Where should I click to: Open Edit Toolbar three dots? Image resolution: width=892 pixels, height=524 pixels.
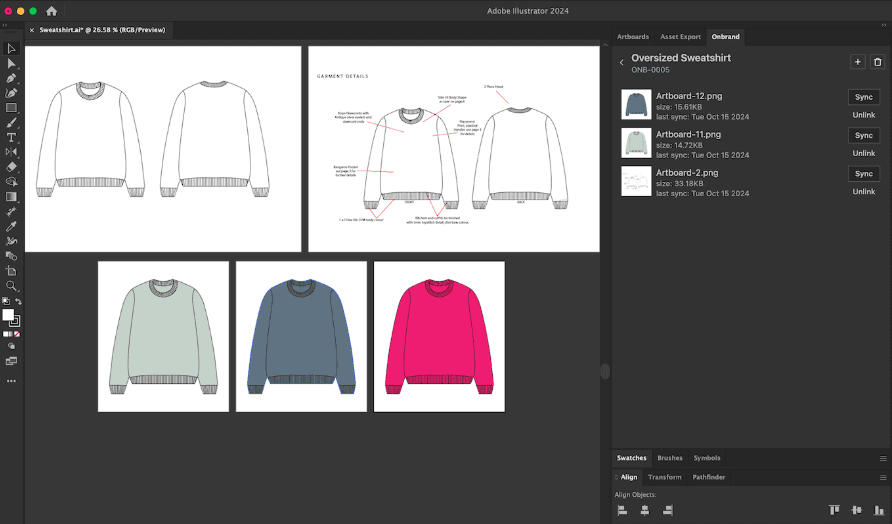[11, 381]
